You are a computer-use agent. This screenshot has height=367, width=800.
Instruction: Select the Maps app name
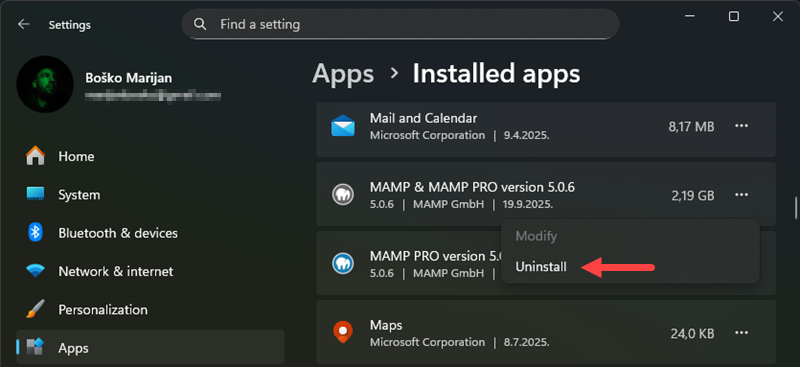(386, 325)
